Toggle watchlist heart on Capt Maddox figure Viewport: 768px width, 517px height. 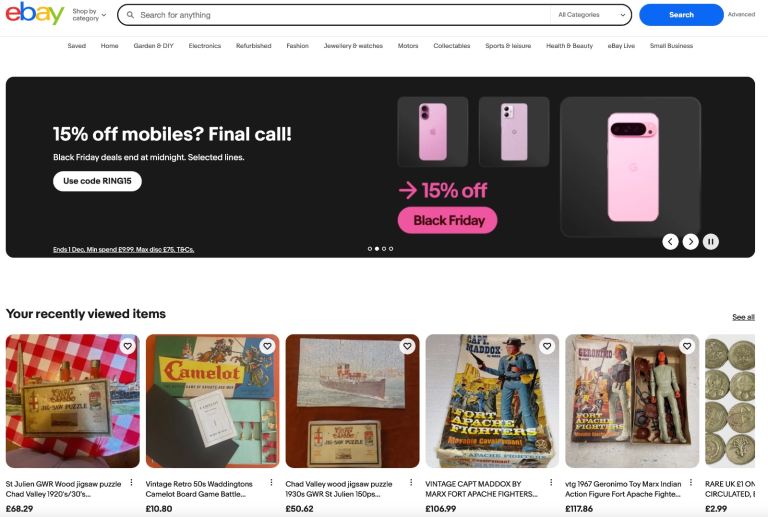click(x=547, y=346)
